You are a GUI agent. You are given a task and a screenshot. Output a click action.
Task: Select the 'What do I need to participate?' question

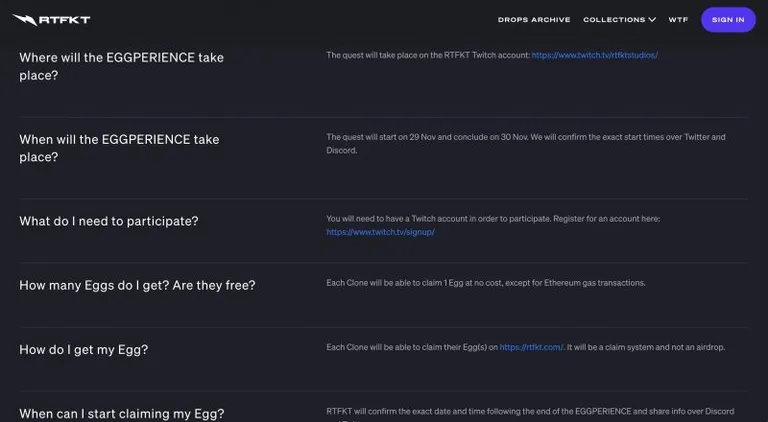(109, 221)
